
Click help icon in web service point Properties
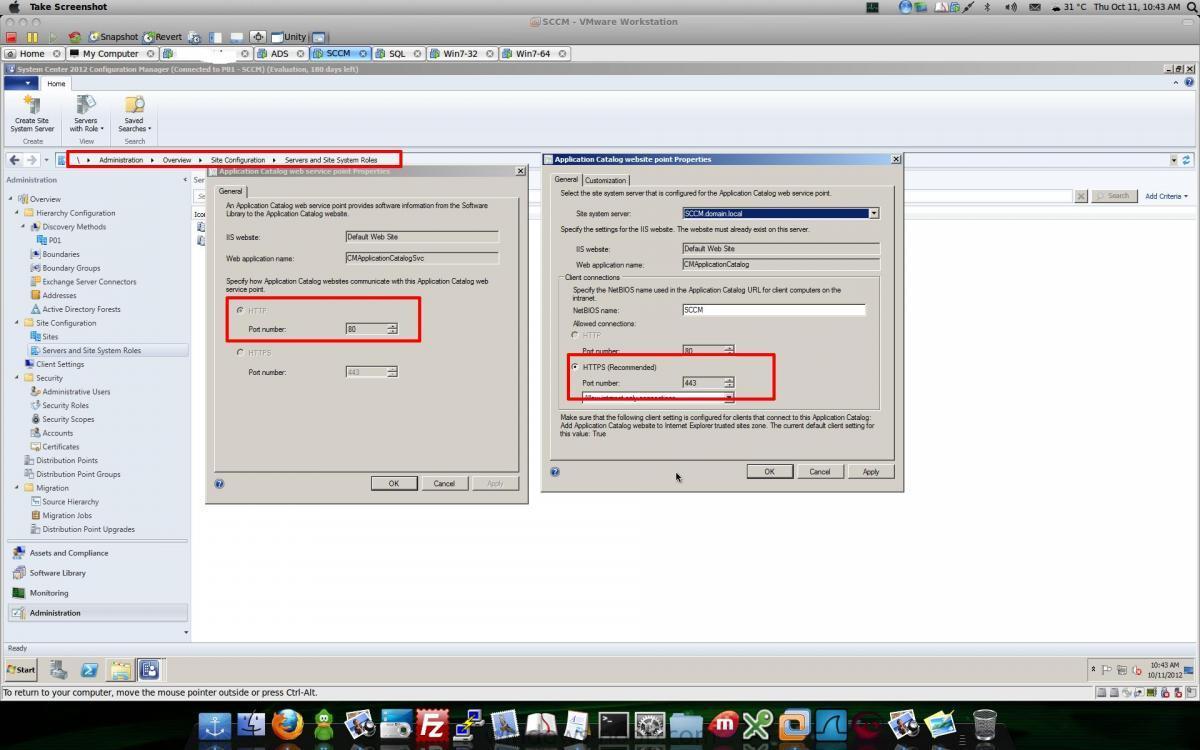(219, 484)
